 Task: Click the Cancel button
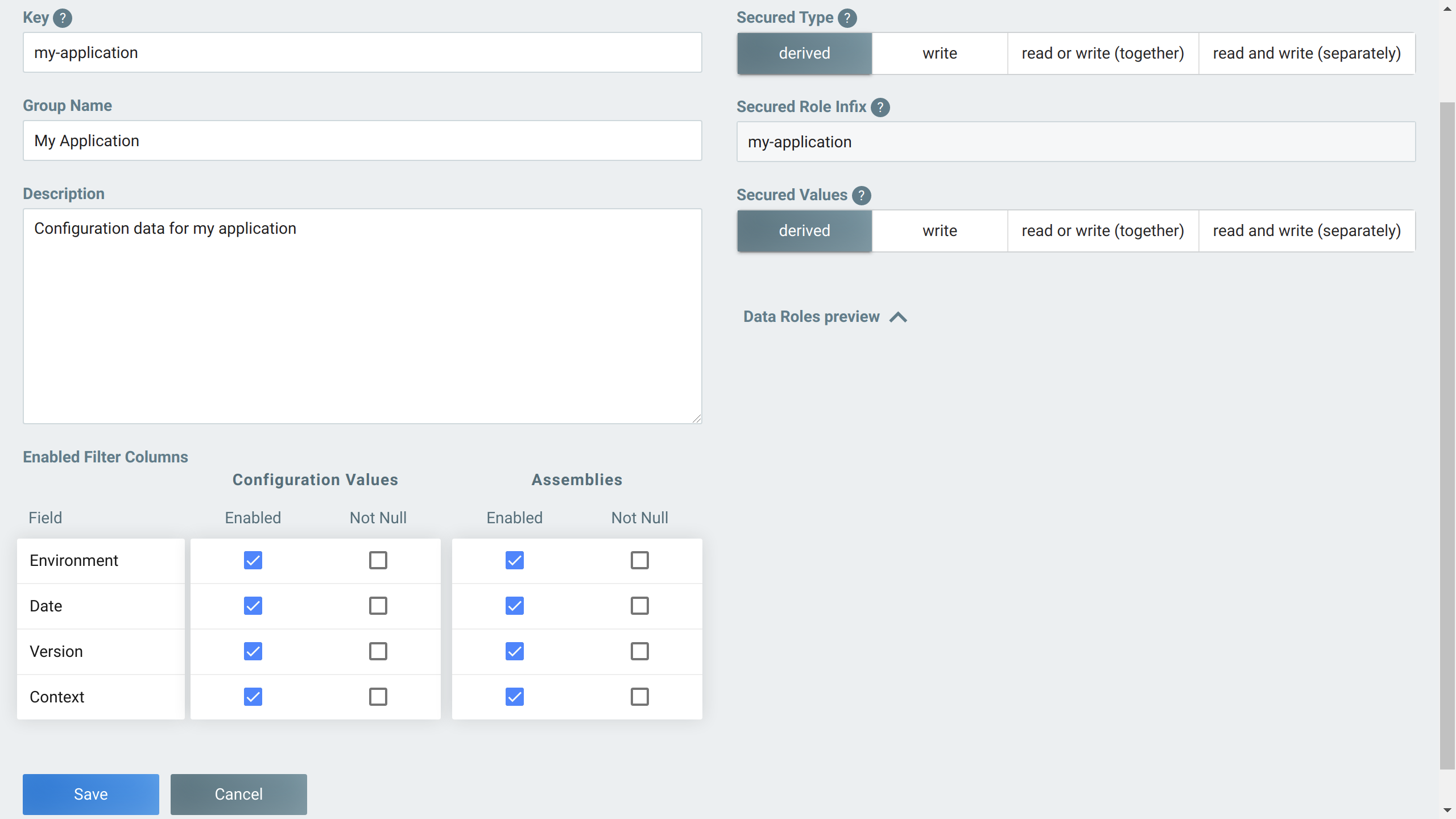(238, 794)
